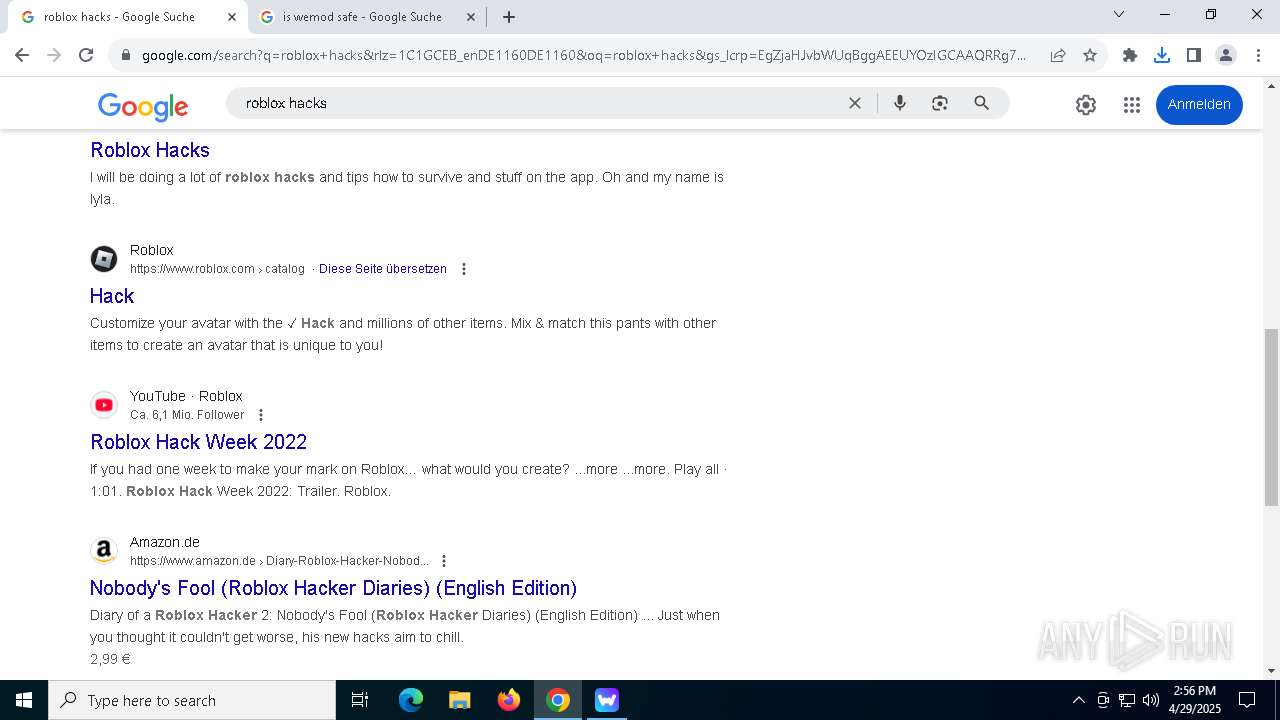The width and height of the screenshot is (1280, 720).
Task: Click the '2,99 €' price text
Action: point(110,659)
